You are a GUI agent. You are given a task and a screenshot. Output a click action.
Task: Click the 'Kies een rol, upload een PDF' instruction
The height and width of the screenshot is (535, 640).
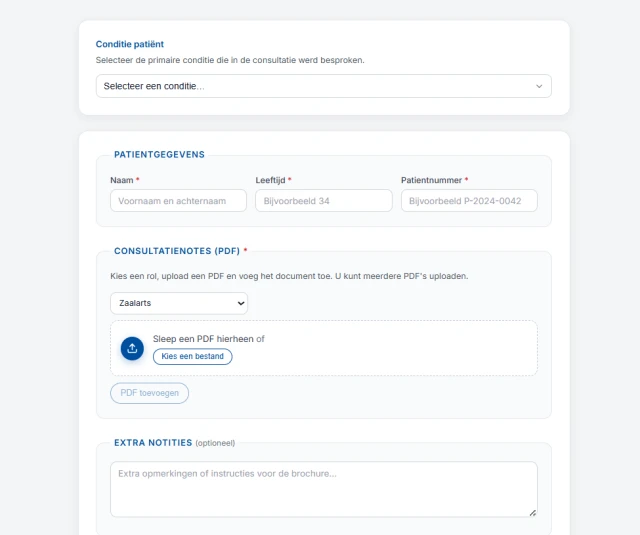tap(289, 276)
